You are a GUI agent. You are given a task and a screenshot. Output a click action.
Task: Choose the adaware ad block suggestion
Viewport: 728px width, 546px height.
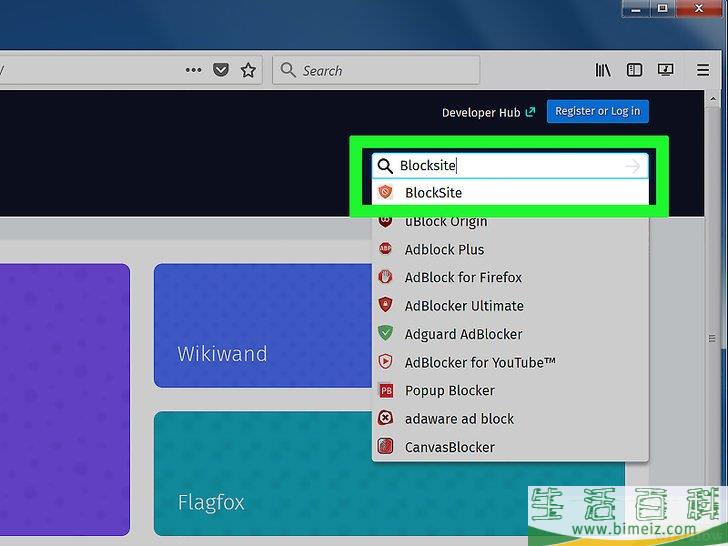[x=510, y=419]
